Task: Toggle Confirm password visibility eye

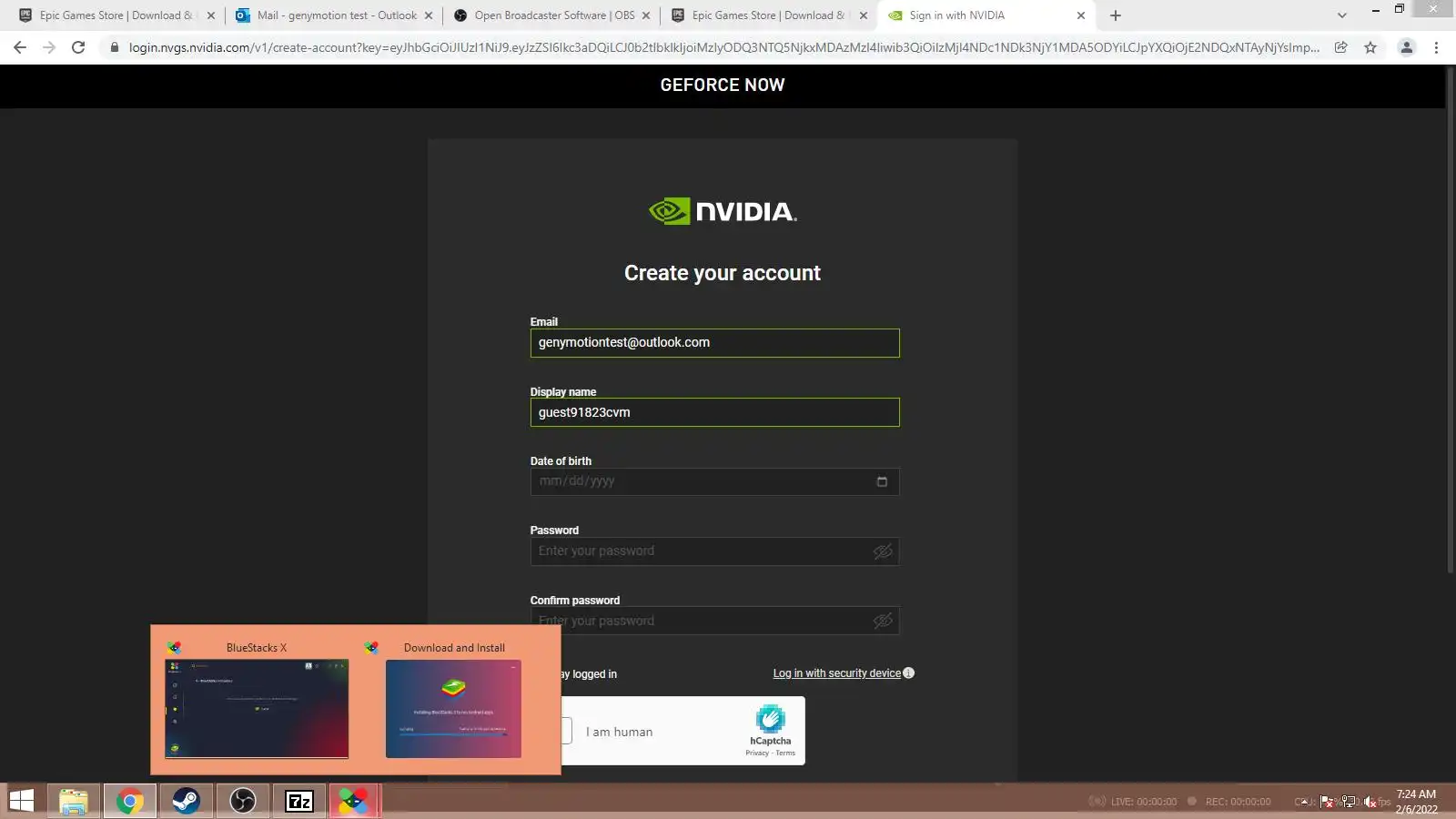Action: coord(883,621)
